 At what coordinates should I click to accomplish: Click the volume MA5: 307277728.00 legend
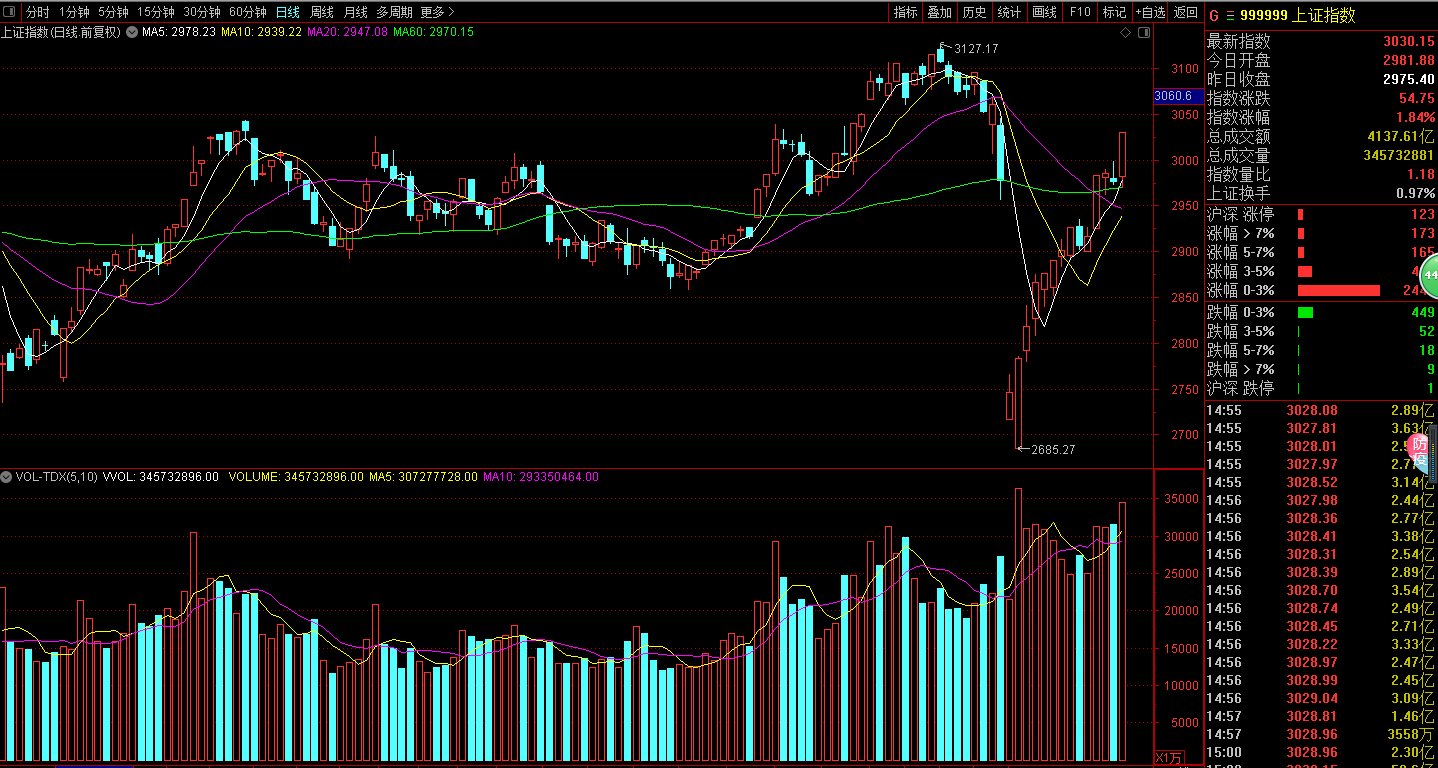coord(423,477)
